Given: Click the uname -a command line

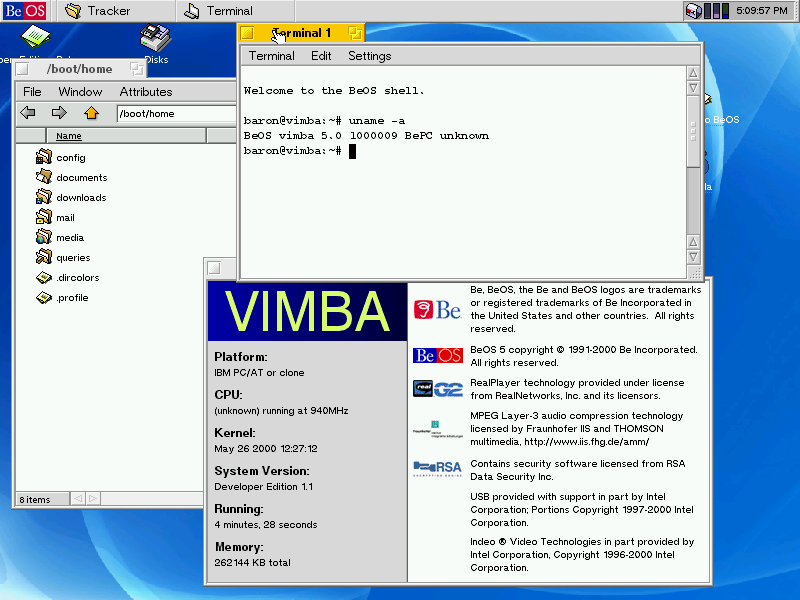Looking at the screenshot, I should tap(324, 121).
